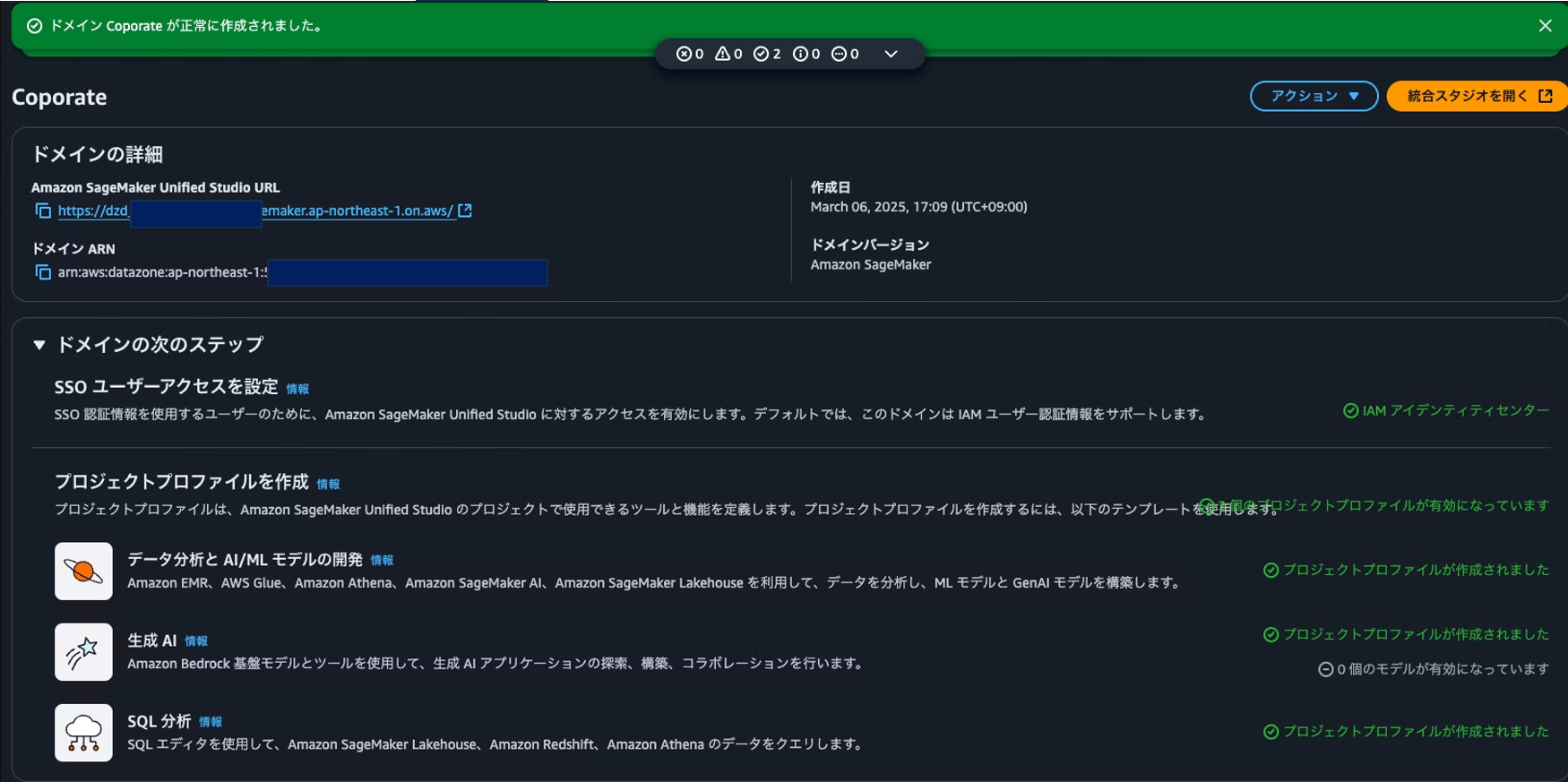Image resolution: width=1568 pixels, height=782 pixels.
Task: Open 情報 link next to プロジェクトプロファイルを作成
Action: 328,484
